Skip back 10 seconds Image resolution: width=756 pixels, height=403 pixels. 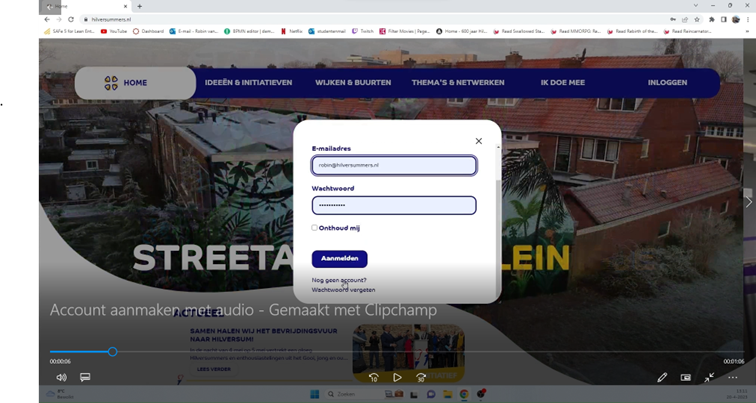point(373,377)
